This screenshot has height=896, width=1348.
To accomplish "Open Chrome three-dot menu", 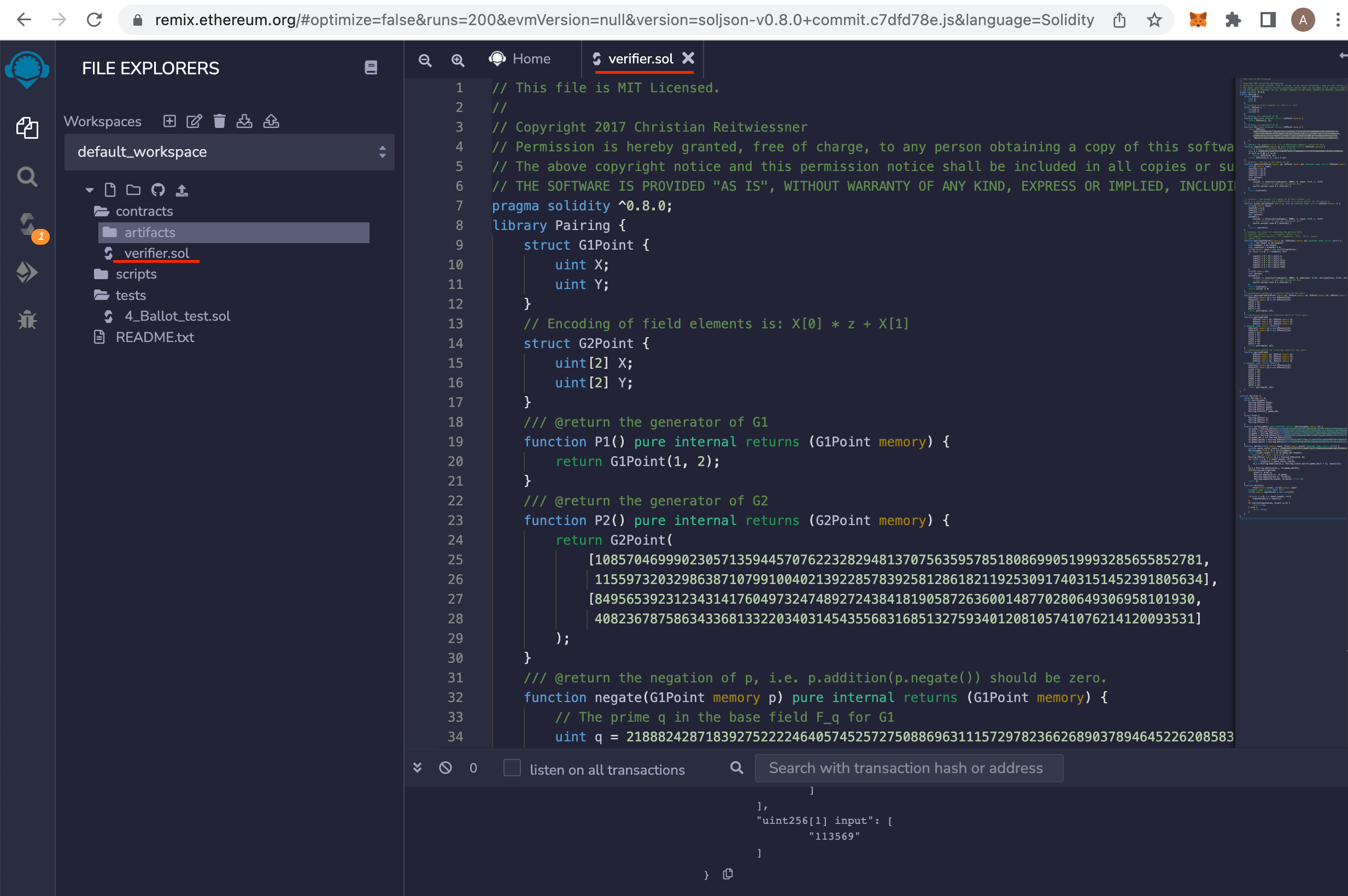I will coord(1337,20).
